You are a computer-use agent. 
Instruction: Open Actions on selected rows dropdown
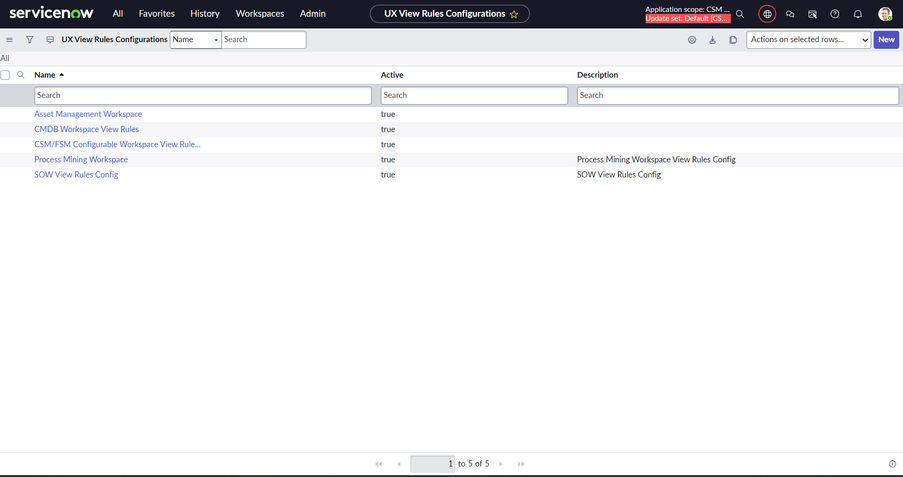tap(809, 40)
